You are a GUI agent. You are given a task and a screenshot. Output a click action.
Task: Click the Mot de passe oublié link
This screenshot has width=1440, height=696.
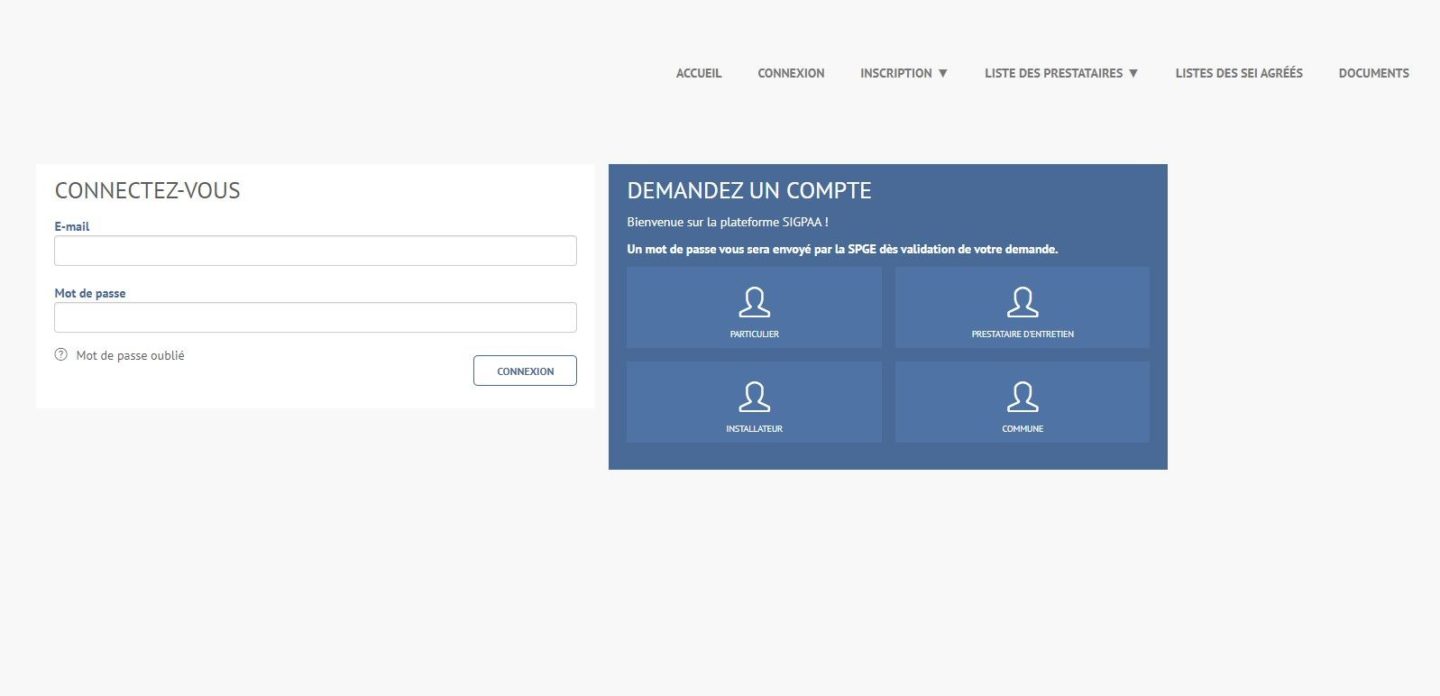pos(130,355)
